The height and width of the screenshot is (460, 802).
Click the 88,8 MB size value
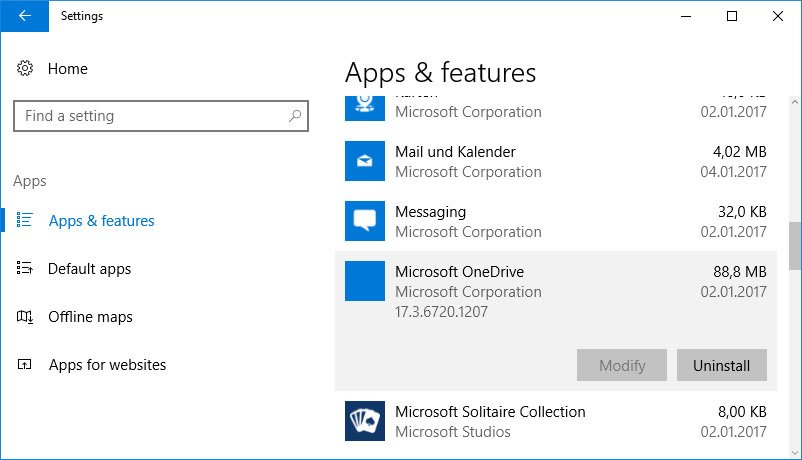(x=740, y=272)
